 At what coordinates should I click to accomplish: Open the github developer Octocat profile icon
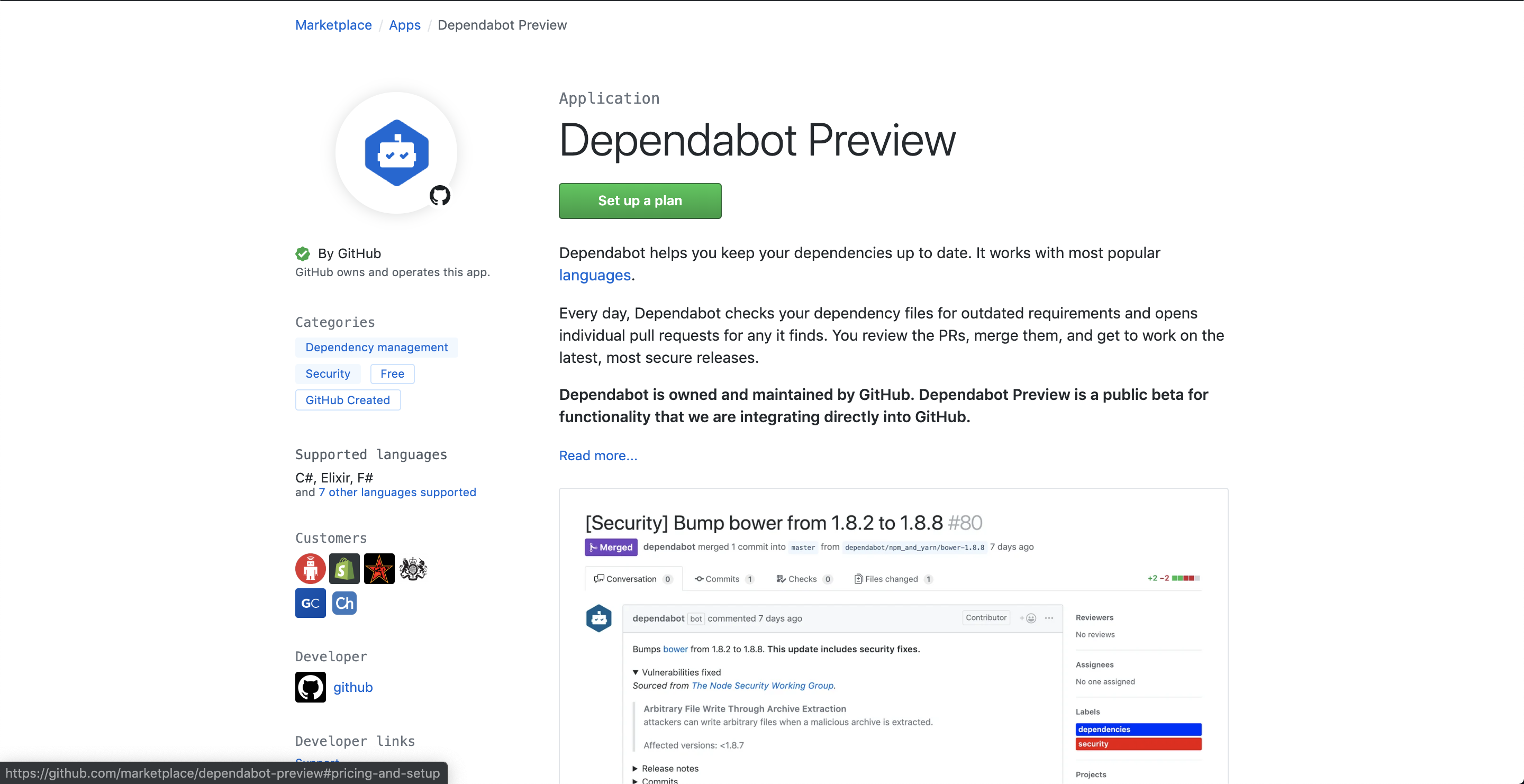[310, 687]
